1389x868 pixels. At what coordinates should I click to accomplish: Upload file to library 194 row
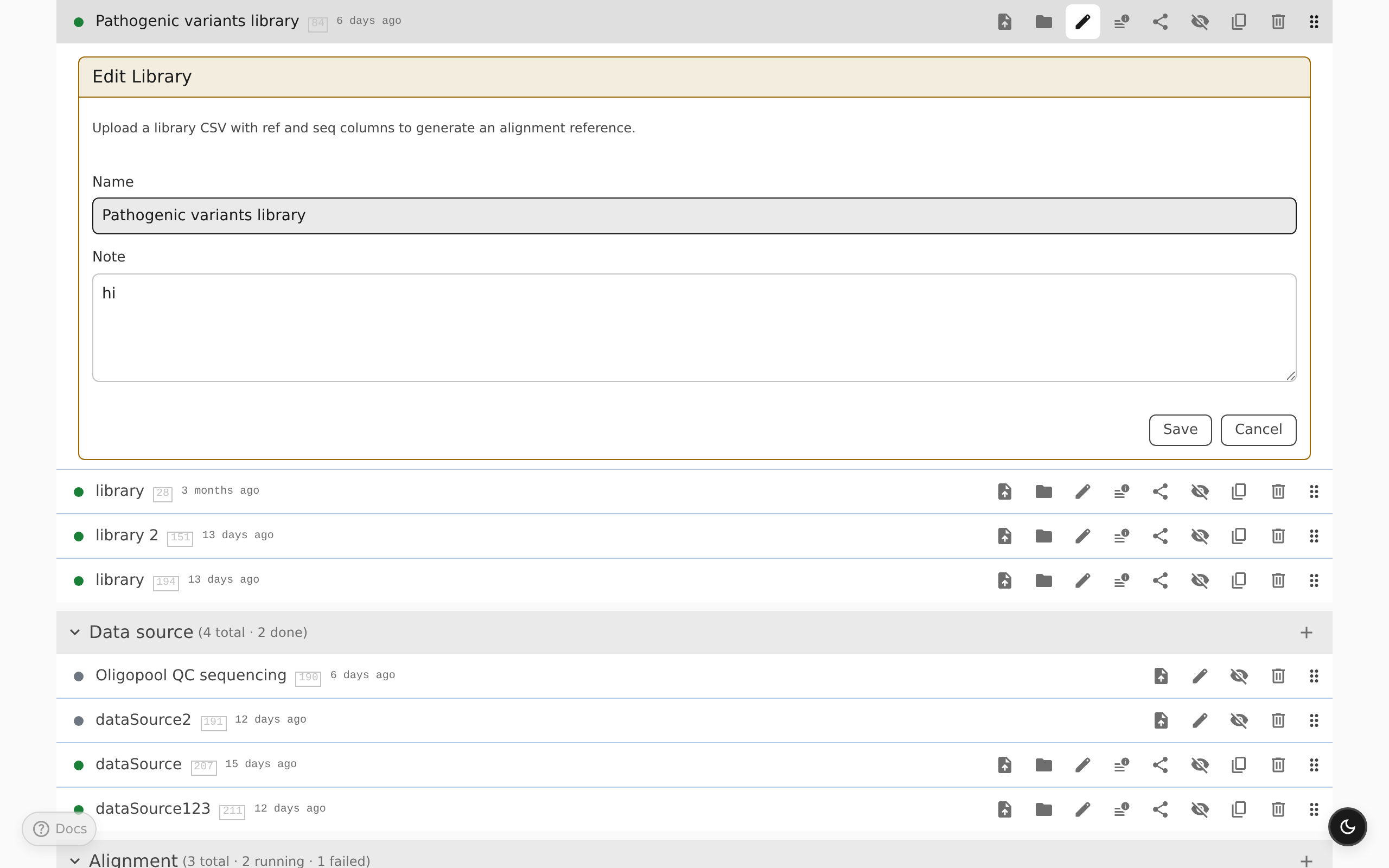point(1004,580)
